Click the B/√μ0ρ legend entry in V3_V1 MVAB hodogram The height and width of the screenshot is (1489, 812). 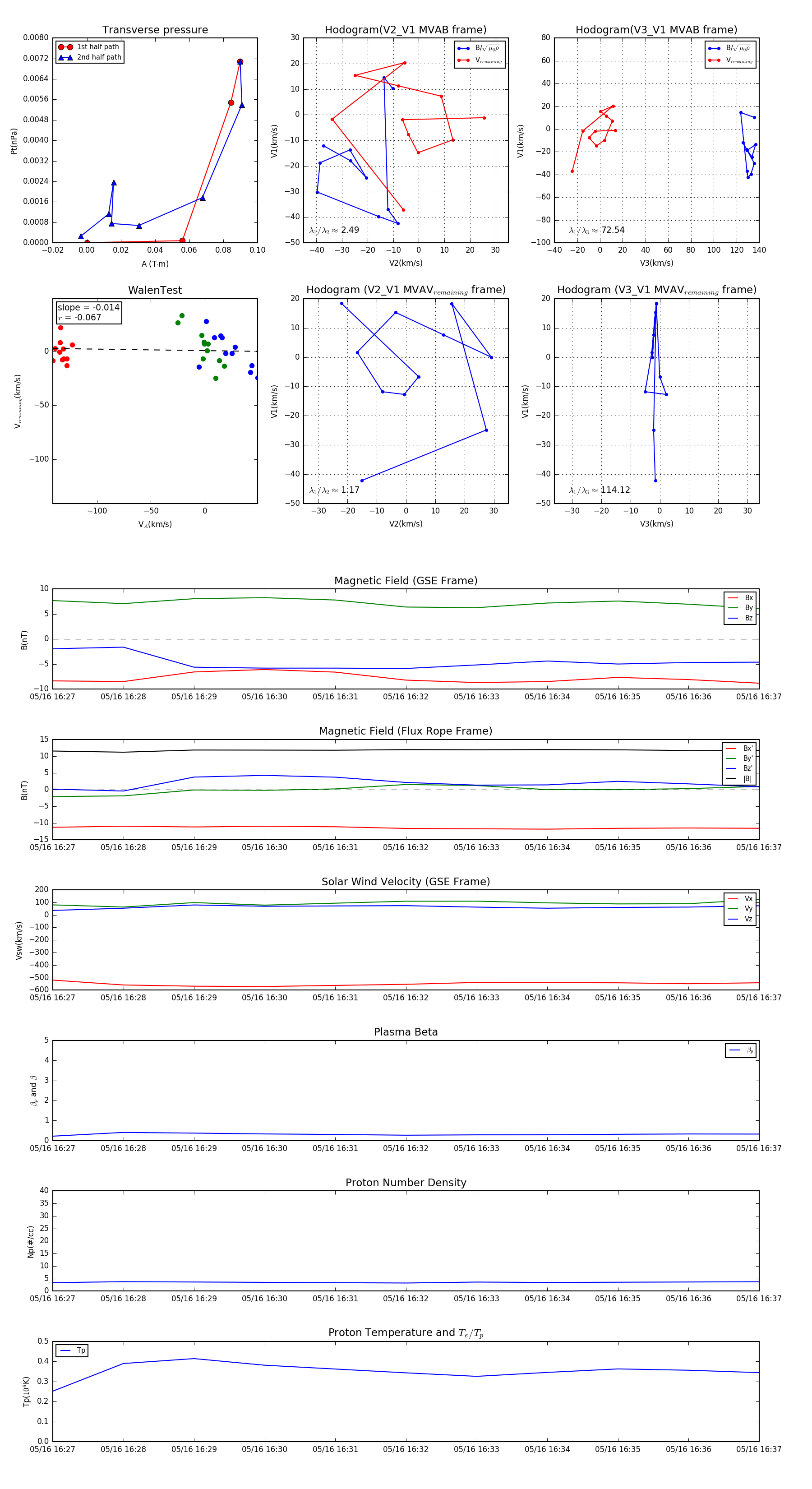pos(730,49)
